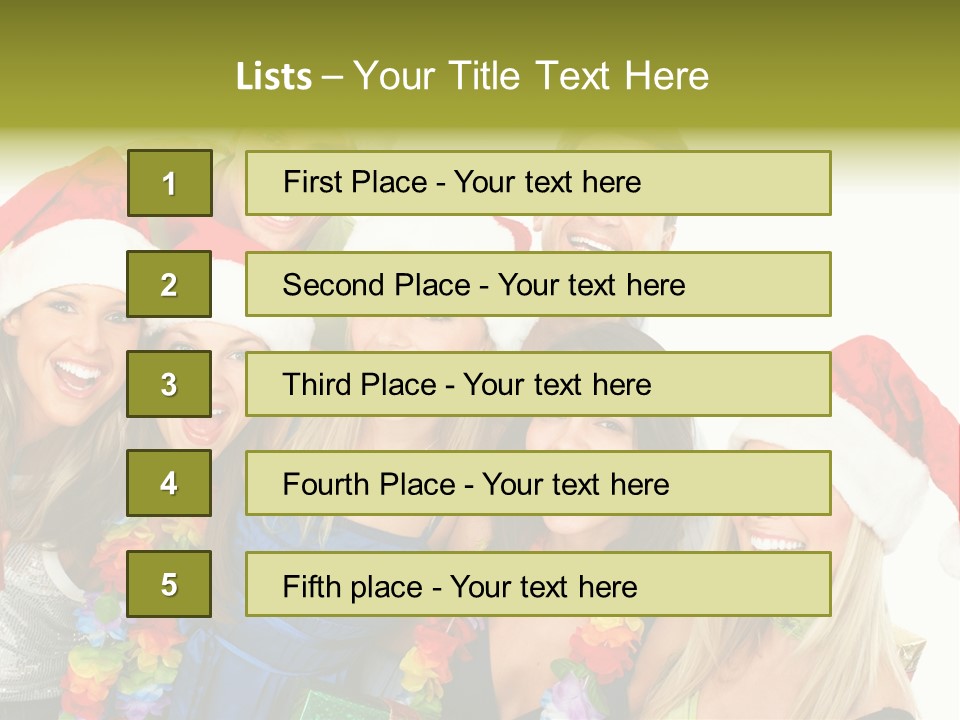960x720 pixels.
Task: Select the "First Place - Your text here" bar
Action: click(x=538, y=183)
